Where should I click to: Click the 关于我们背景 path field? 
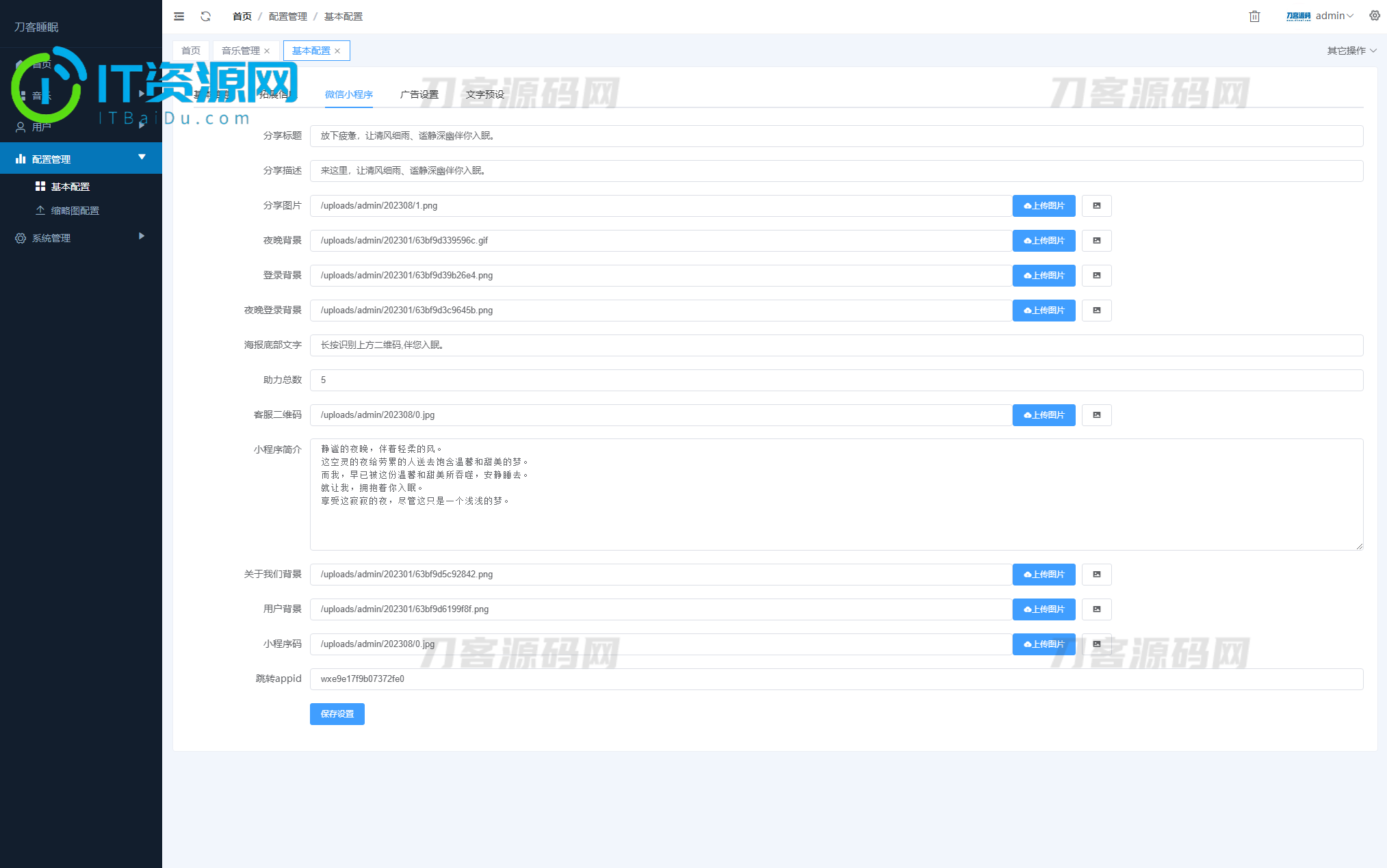[x=661, y=575]
